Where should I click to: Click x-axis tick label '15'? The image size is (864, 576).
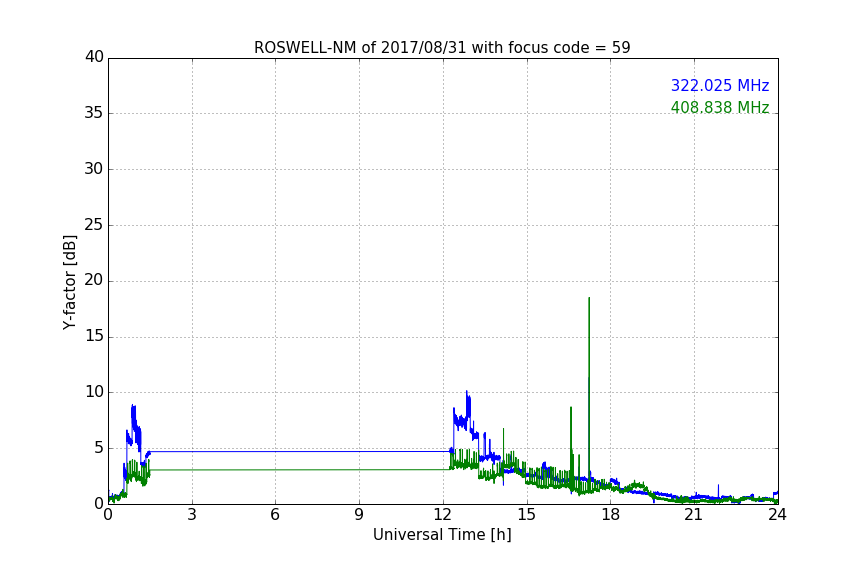point(526,515)
